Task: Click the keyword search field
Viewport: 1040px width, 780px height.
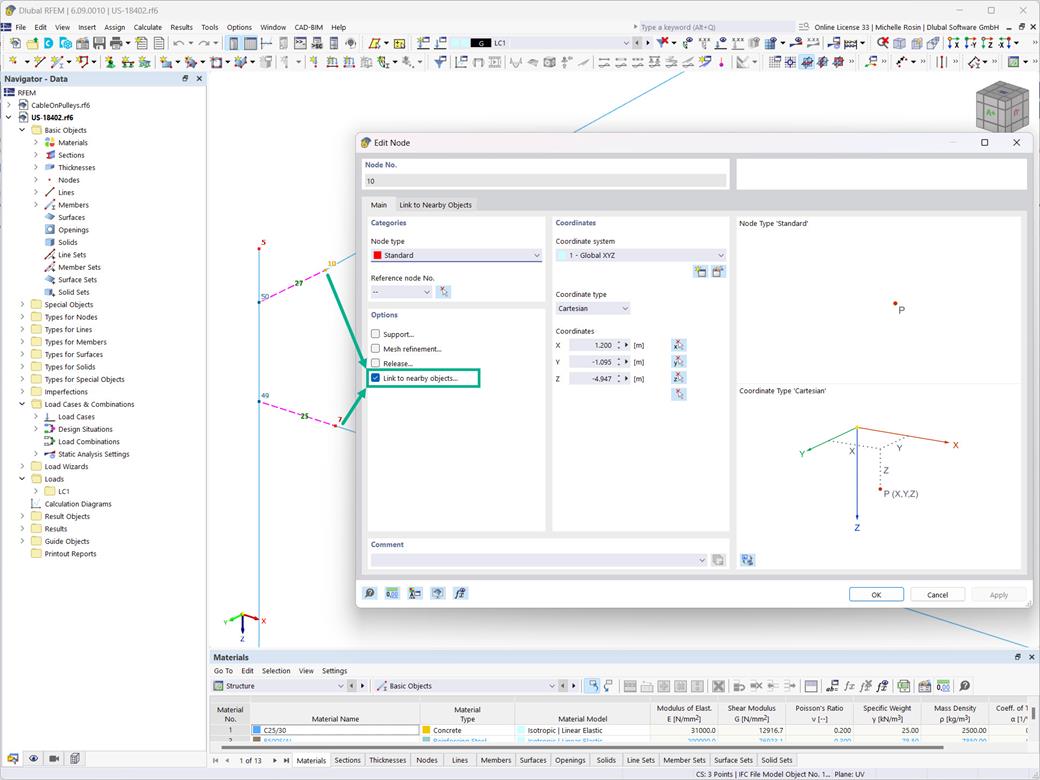Action: click(x=715, y=27)
